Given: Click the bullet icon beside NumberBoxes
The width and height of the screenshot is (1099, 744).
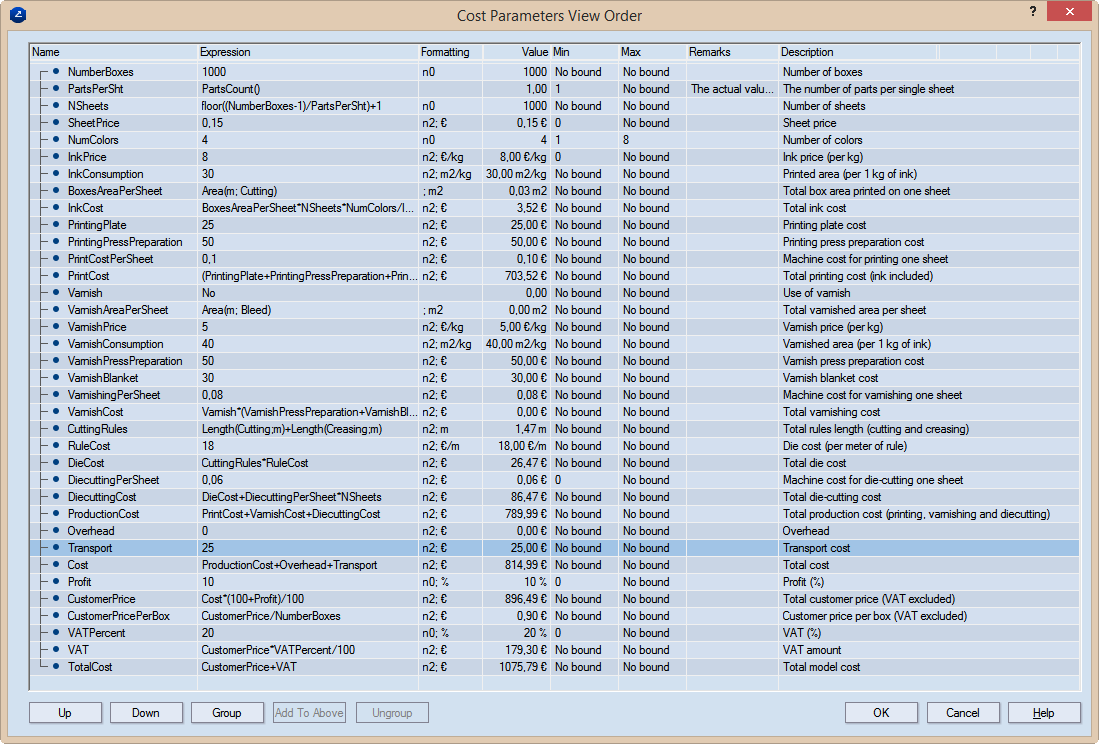Looking at the screenshot, I should pos(56,72).
